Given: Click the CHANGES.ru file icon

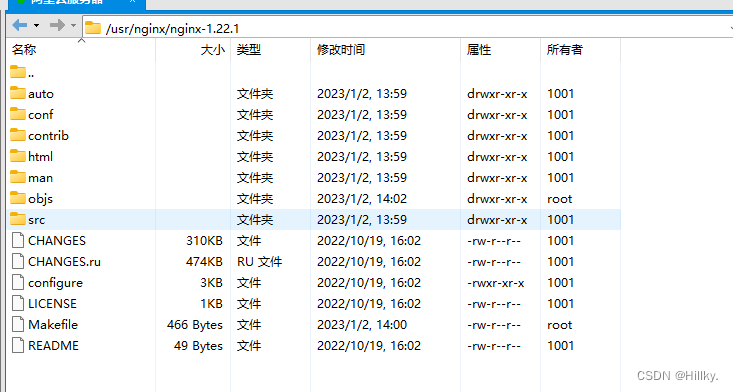Looking at the screenshot, I should [18, 261].
